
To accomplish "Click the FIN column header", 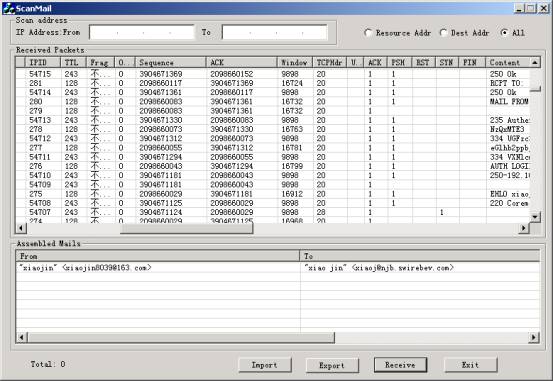I will tap(472, 62).
